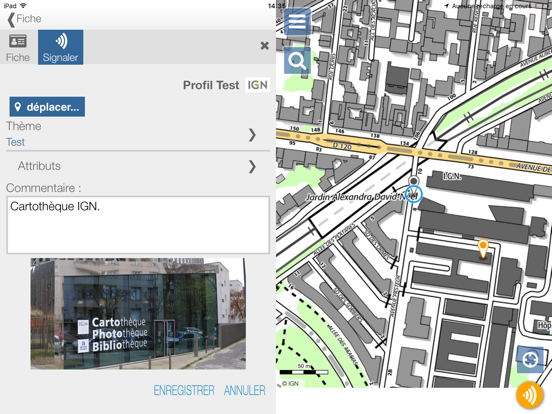Click the grey marker above blue circle

(x=414, y=181)
